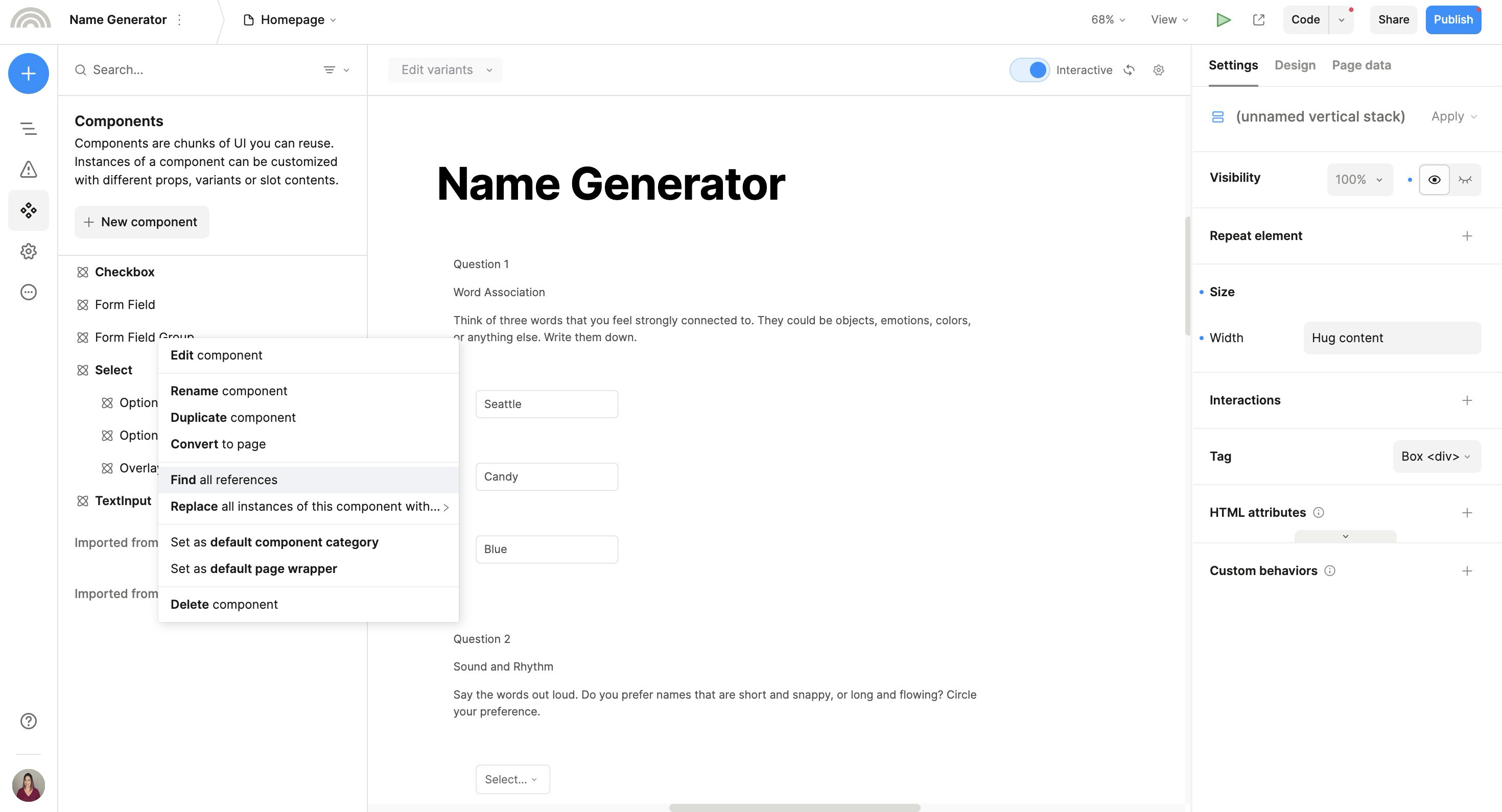Click the canvas gear settings icon
Viewport: 1502px width, 812px height.
click(x=1159, y=70)
